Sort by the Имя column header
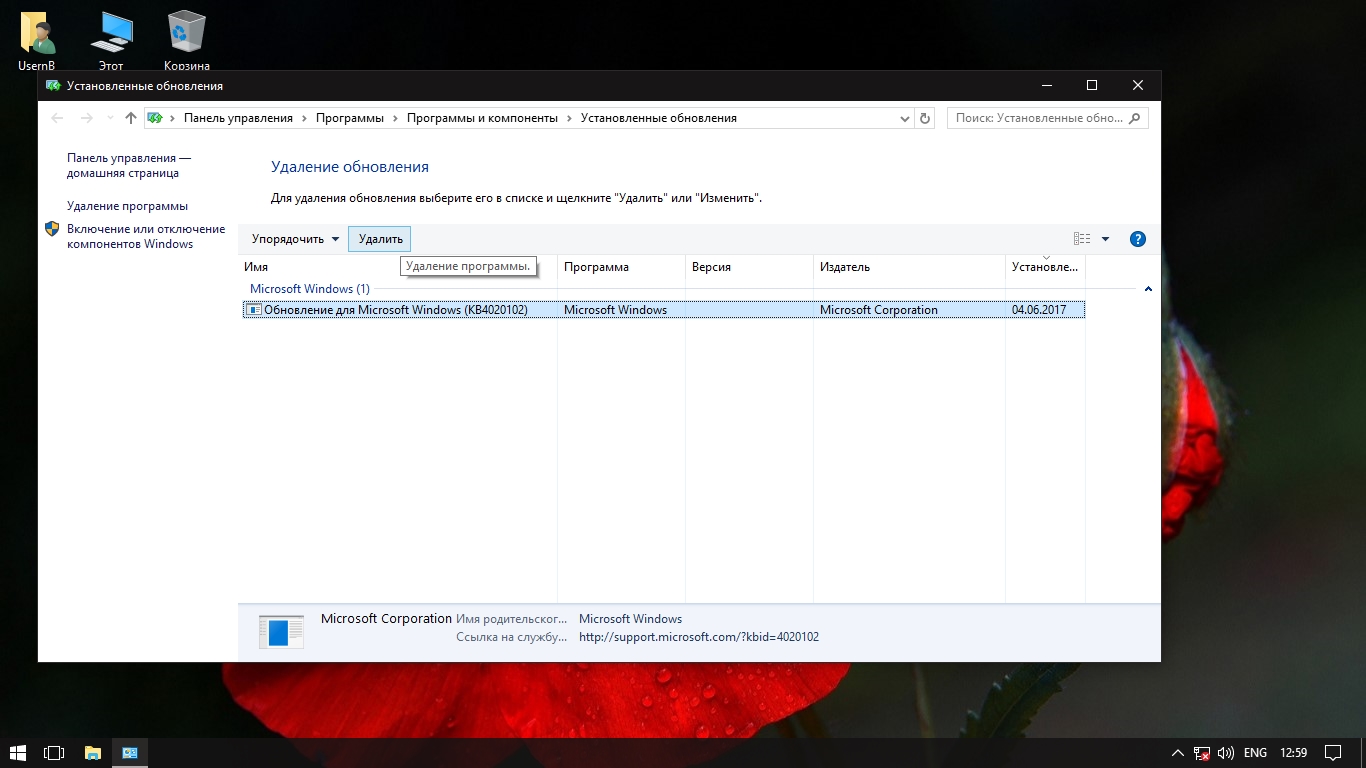The width and height of the screenshot is (1366, 768). click(399, 267)
